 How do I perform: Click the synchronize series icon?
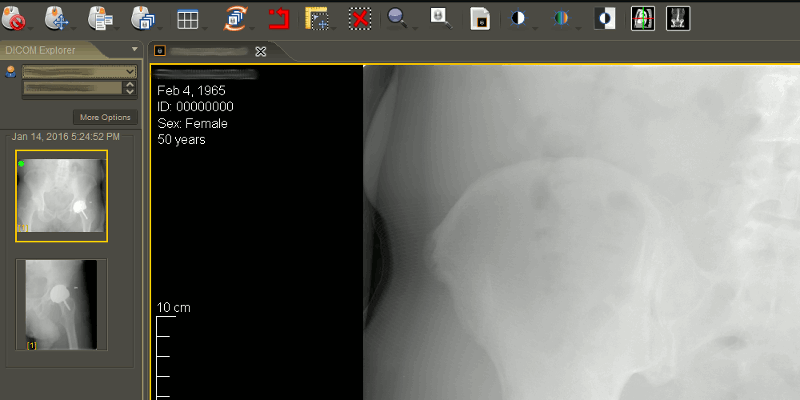pos(235,18)
